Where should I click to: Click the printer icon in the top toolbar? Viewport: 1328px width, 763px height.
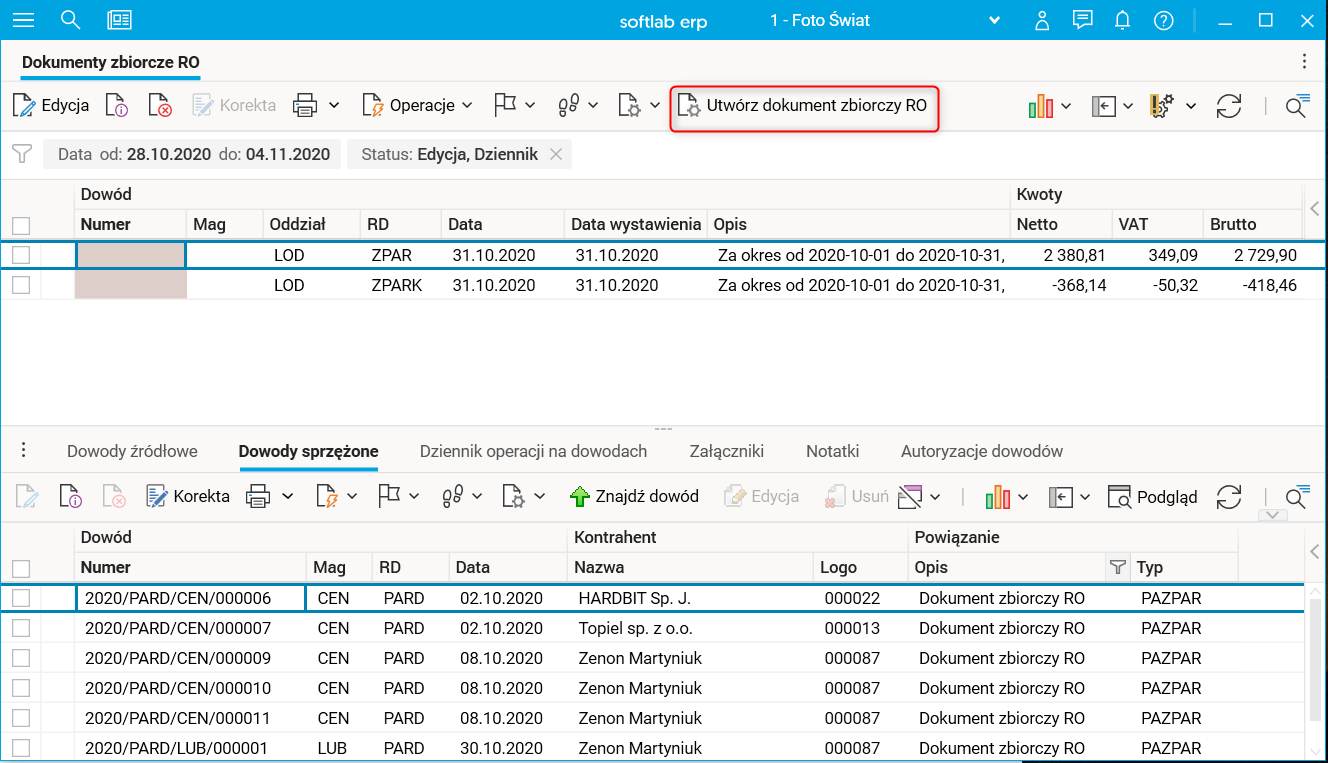point(305,105)
